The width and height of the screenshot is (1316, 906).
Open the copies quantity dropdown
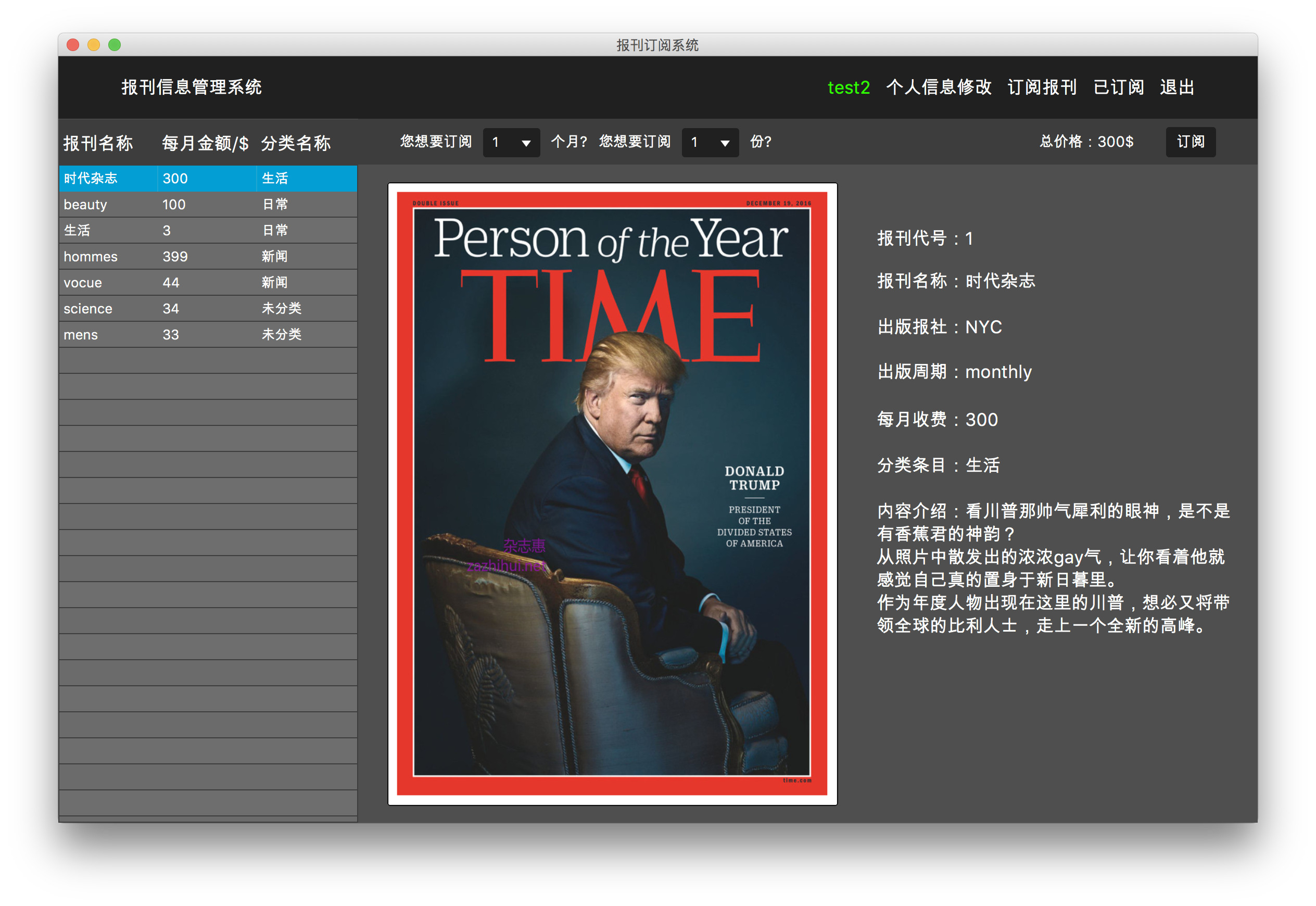coord(710,142)
